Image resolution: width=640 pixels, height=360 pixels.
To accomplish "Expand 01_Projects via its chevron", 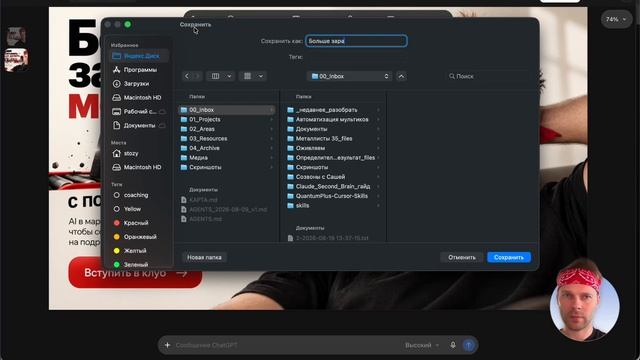I will coord(271,120).
